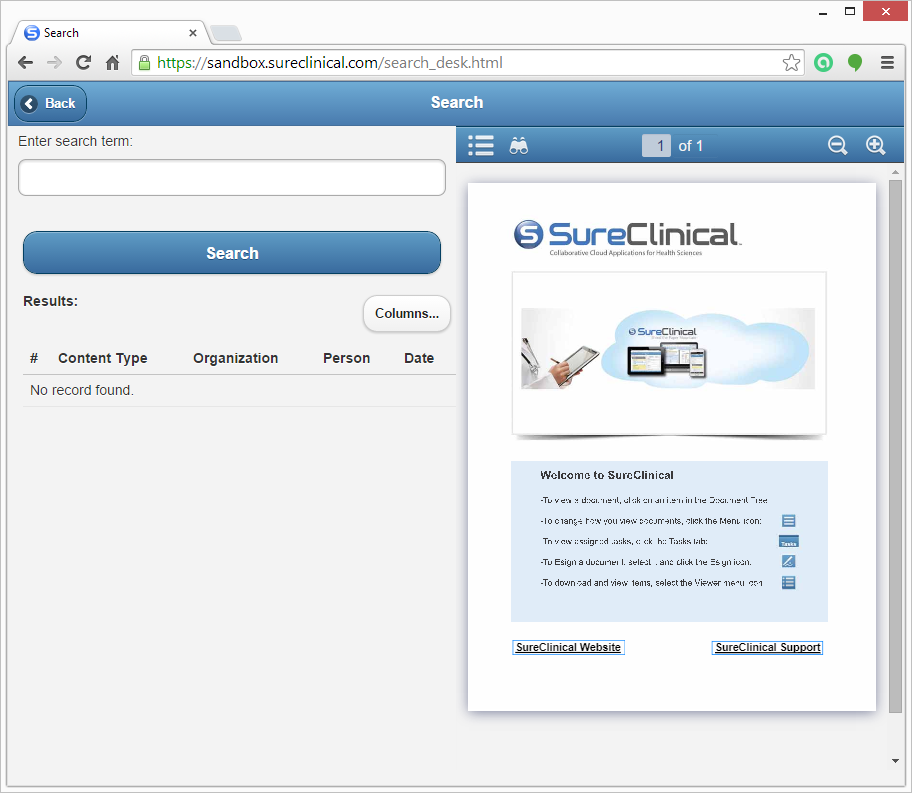Bookmark this page with star icon
This screenshot has height=793, width=912.
pos(791,62)
